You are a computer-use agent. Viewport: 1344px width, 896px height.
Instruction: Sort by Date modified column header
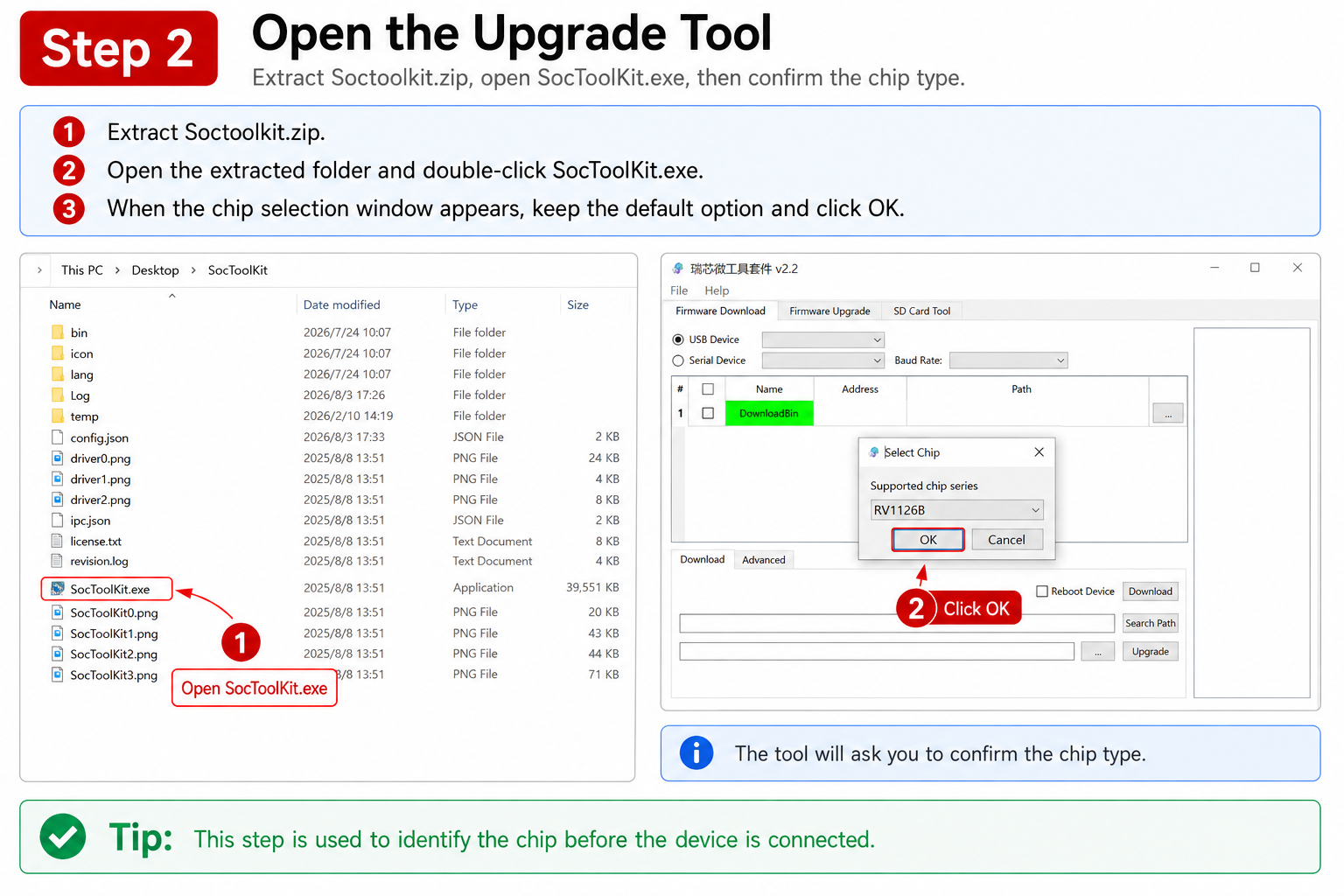tap(342, 304)
